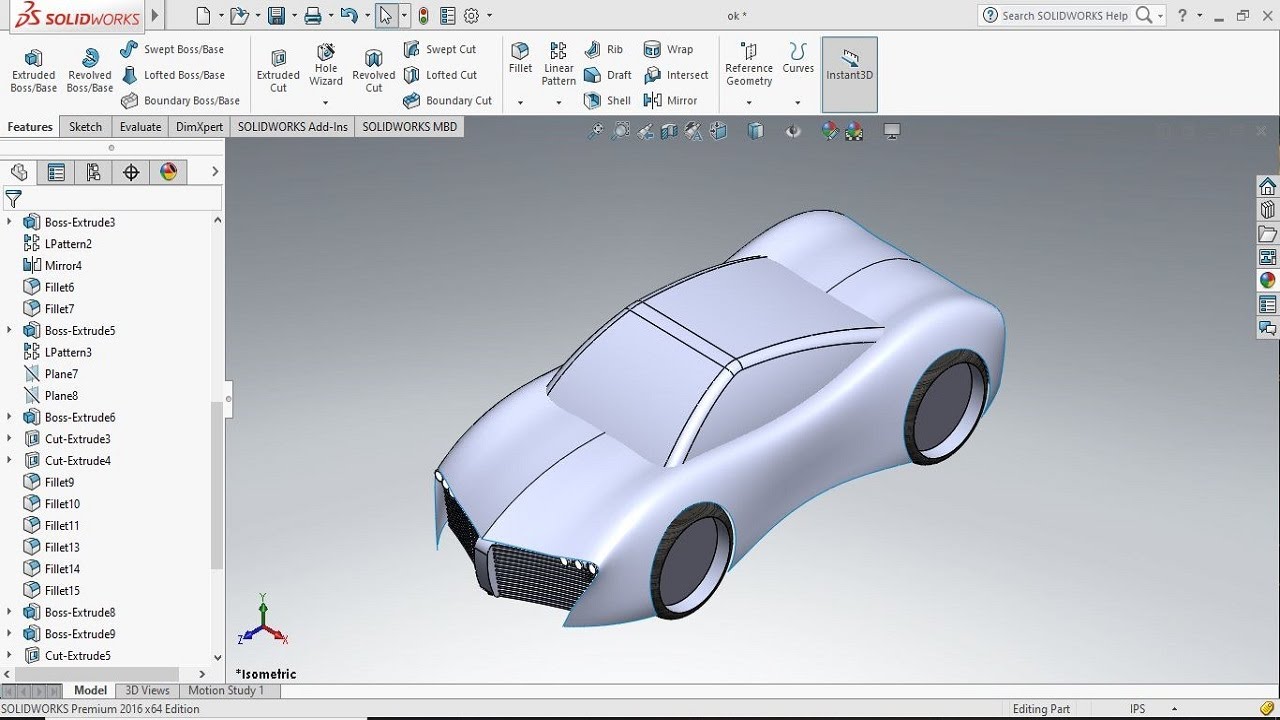The width and height of the screenshot is (1280, 720).
Task: Click the feature tree vertical scrollbar
Action: click(x=217, y=485)
